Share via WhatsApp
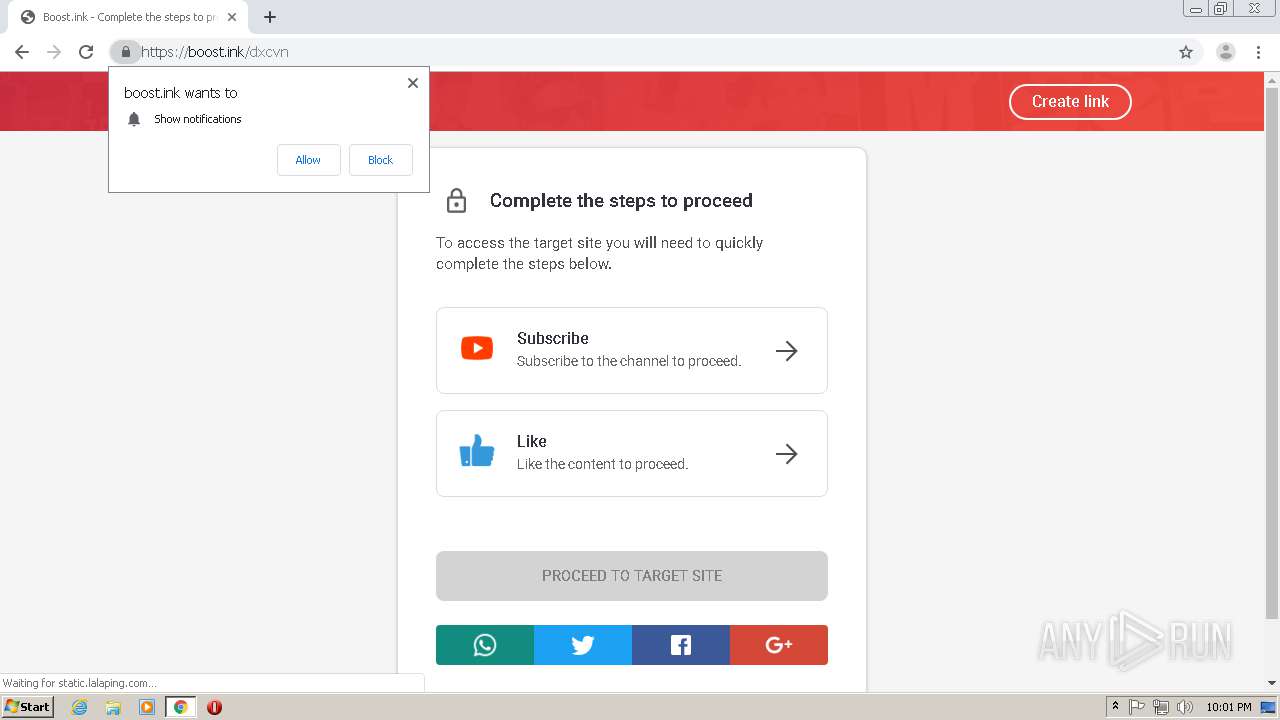This screenshot has width=1280, height=720. tap(485, 645)
